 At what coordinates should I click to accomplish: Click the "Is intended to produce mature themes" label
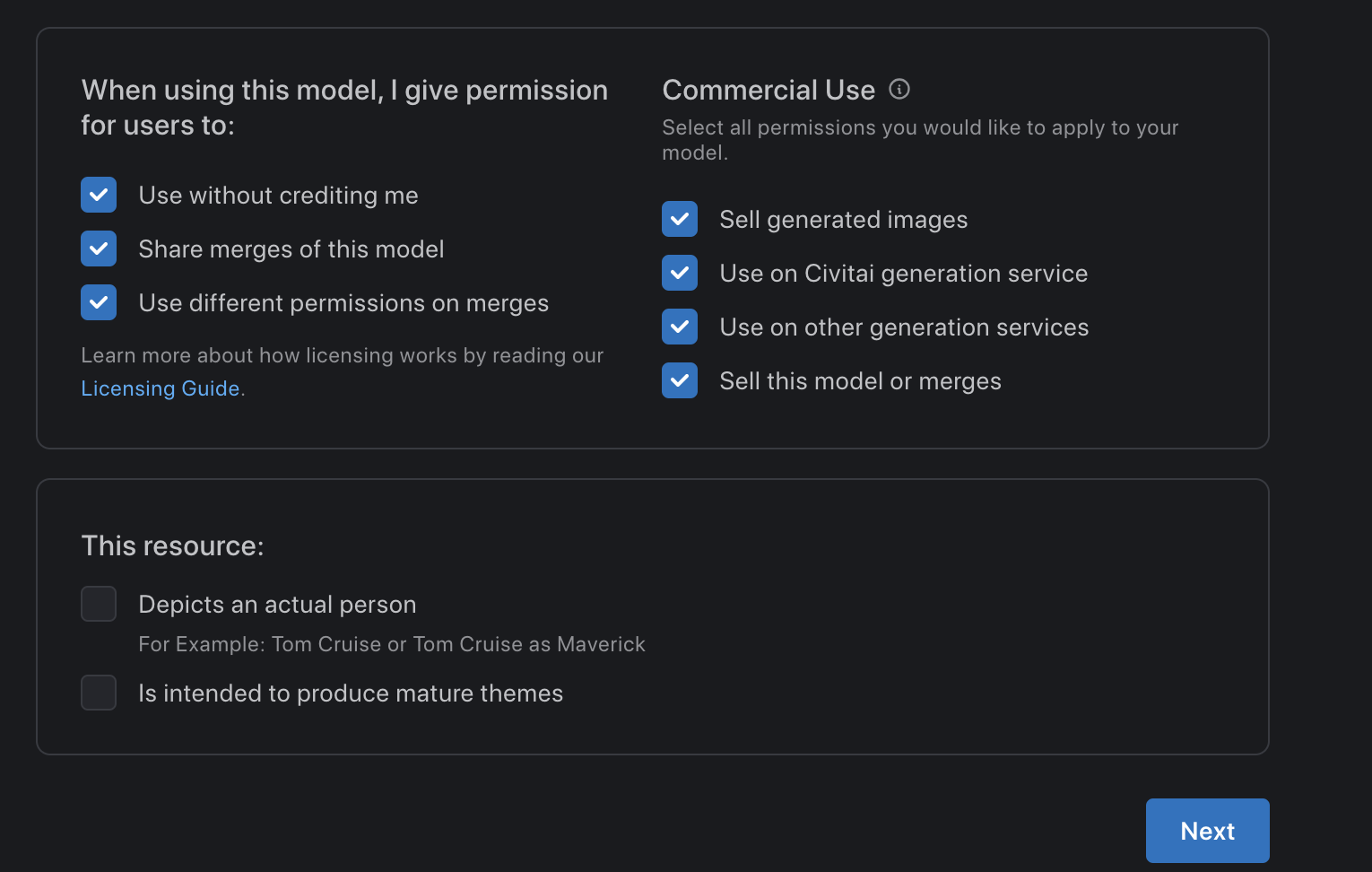pyautogui.click(x=351, y=693)
